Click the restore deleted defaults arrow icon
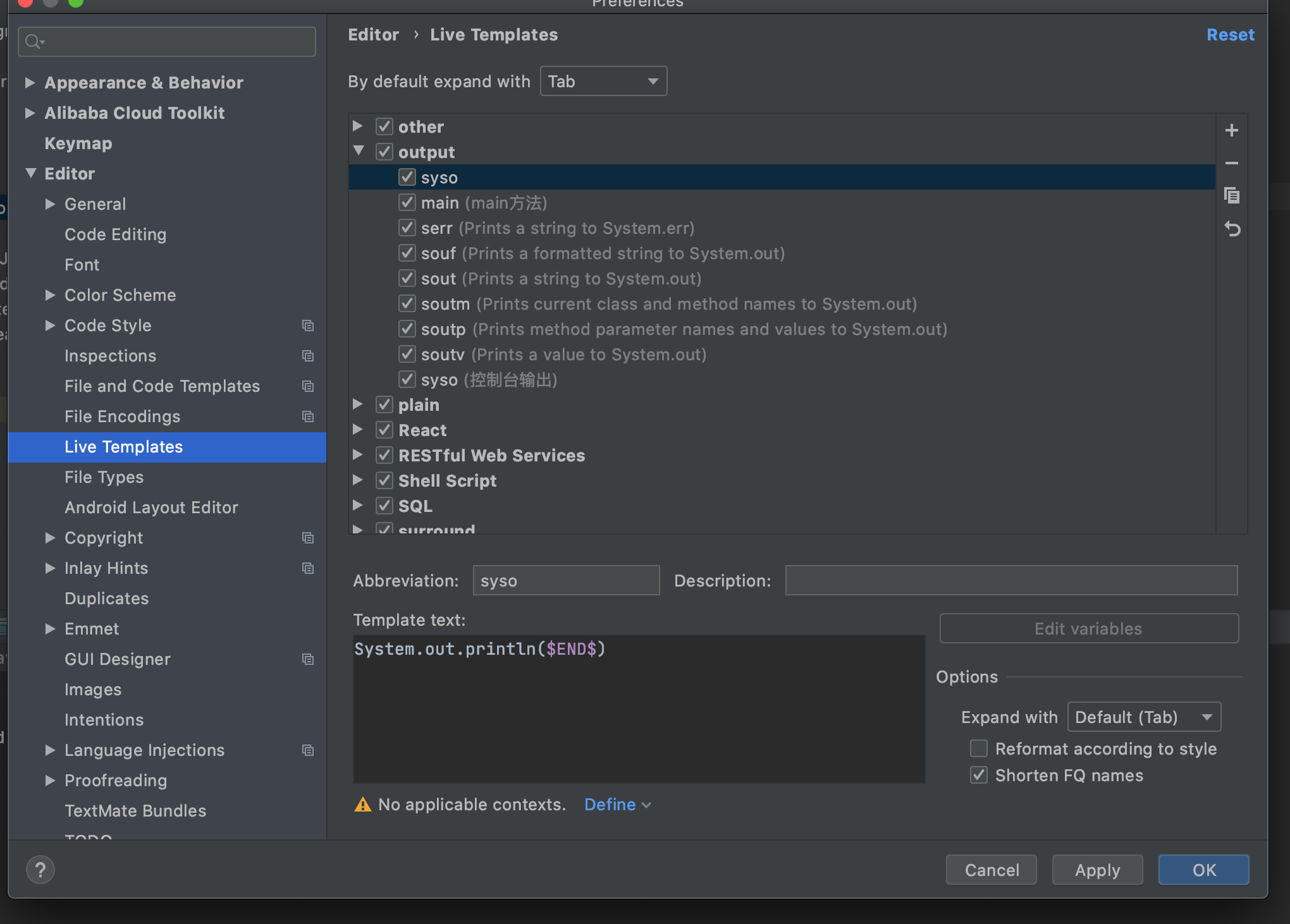The image size is (1290, 924). pyautogui.click(x=1231, y=229)
